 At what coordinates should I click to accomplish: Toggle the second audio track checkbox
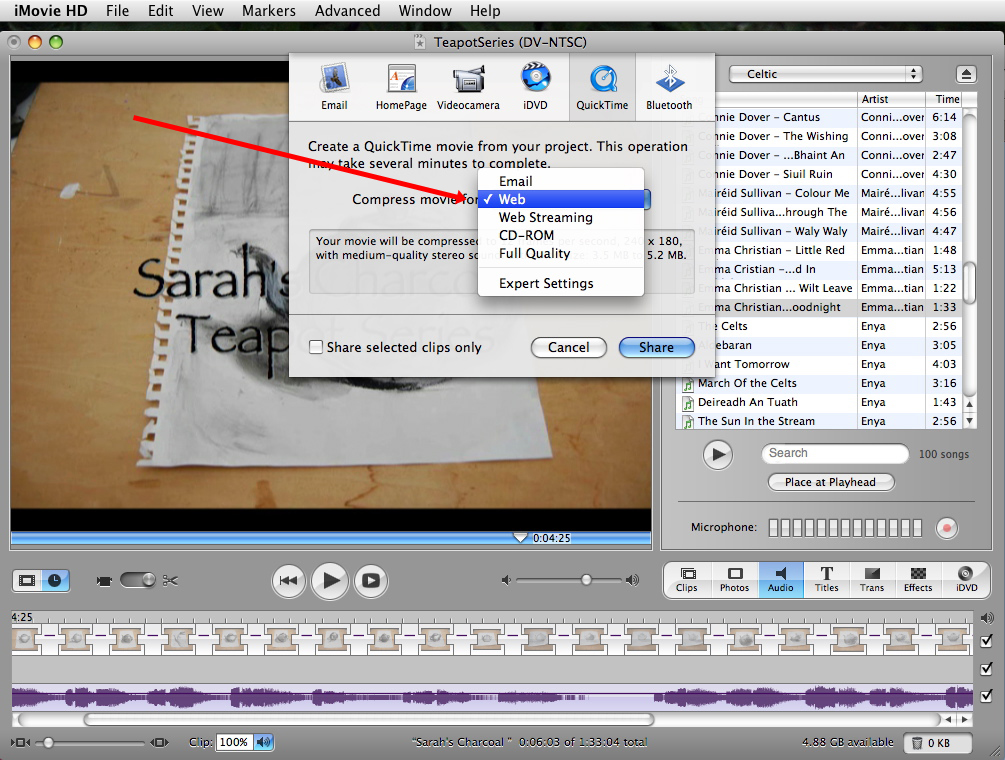(986, 696)
